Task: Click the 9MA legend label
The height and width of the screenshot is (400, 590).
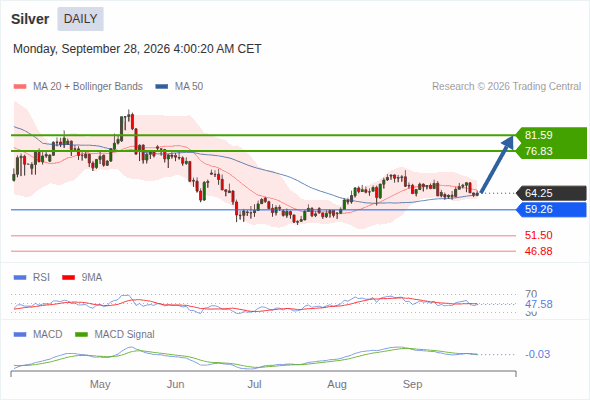Action: [x=92, y=278]
